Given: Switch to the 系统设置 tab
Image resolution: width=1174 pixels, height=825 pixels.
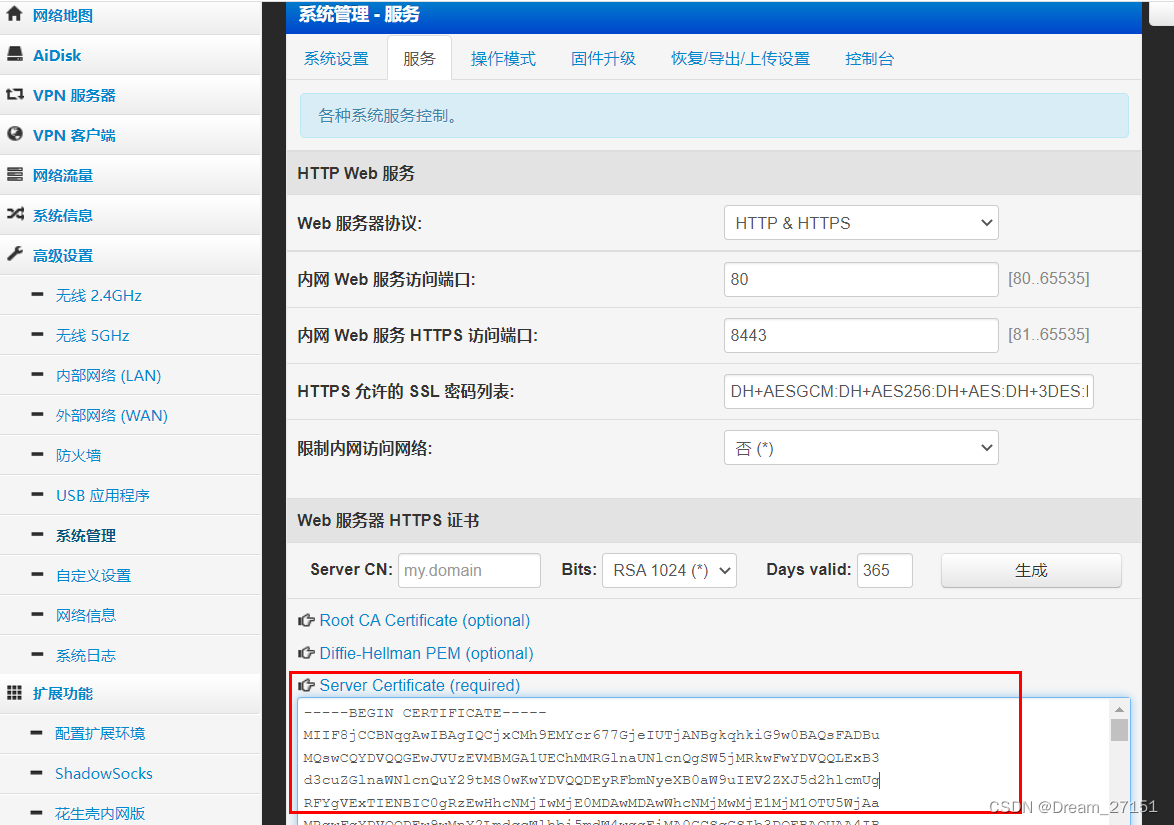Looking at the screenshot, I should (336, 58).
